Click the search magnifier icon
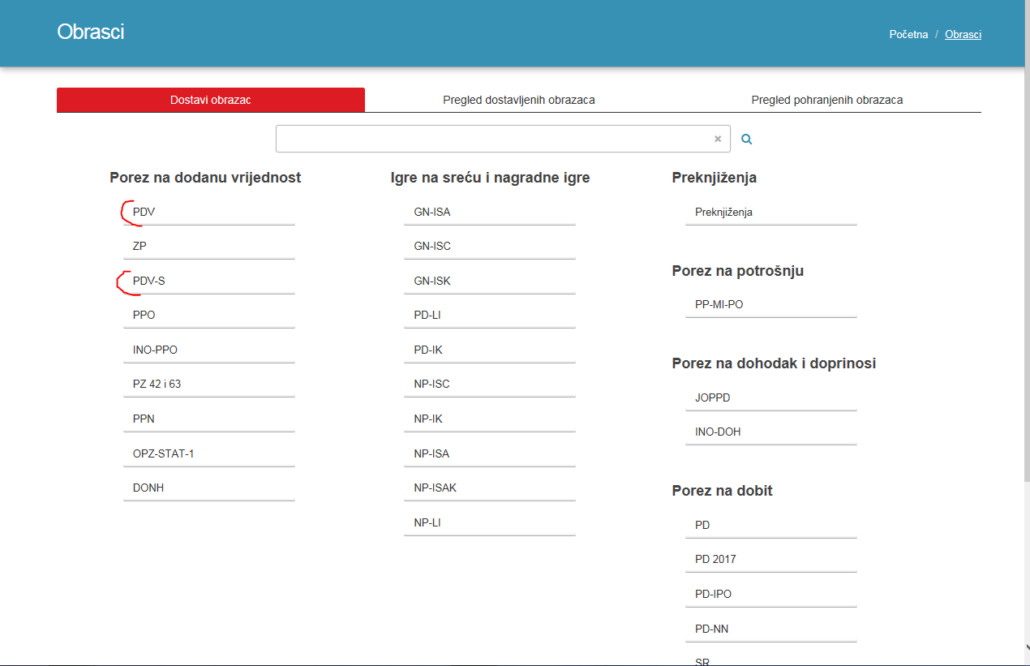This screenshot has width=1030, height=666. (x=746, y=138)
